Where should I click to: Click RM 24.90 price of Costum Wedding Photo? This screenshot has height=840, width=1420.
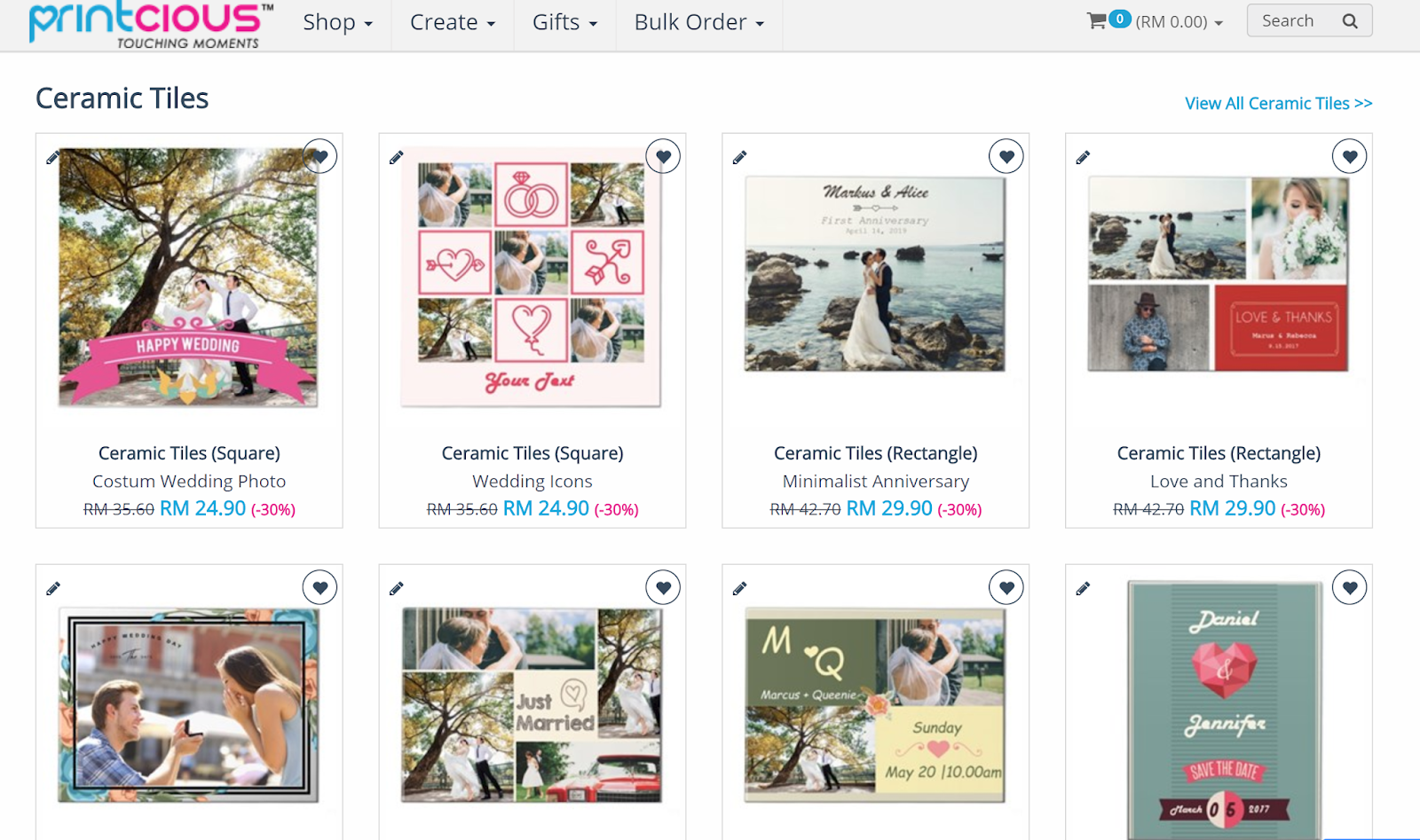[x=202, y=508]
